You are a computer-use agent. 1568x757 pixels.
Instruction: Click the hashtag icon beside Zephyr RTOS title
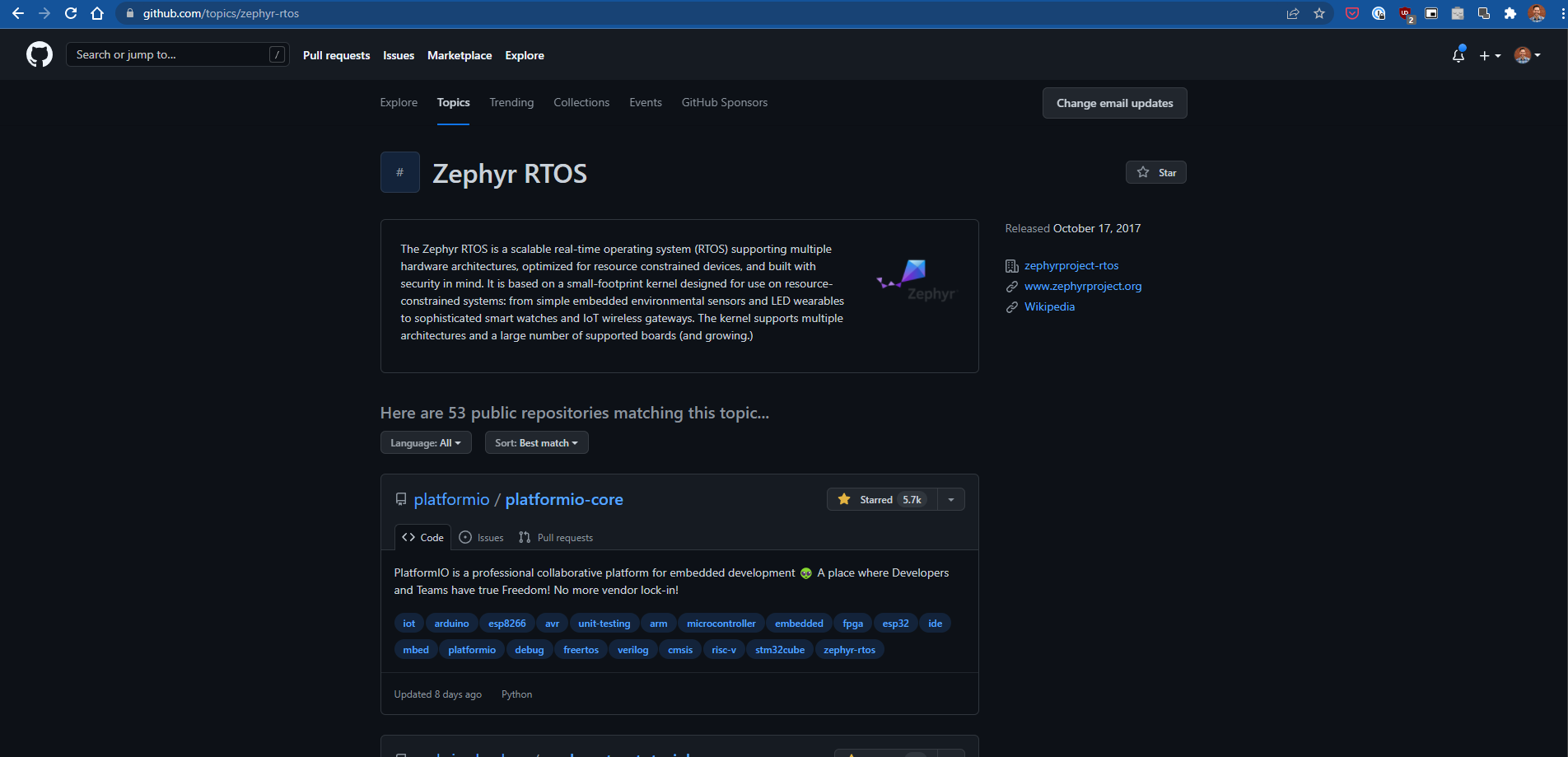click(x=399, y=172)
